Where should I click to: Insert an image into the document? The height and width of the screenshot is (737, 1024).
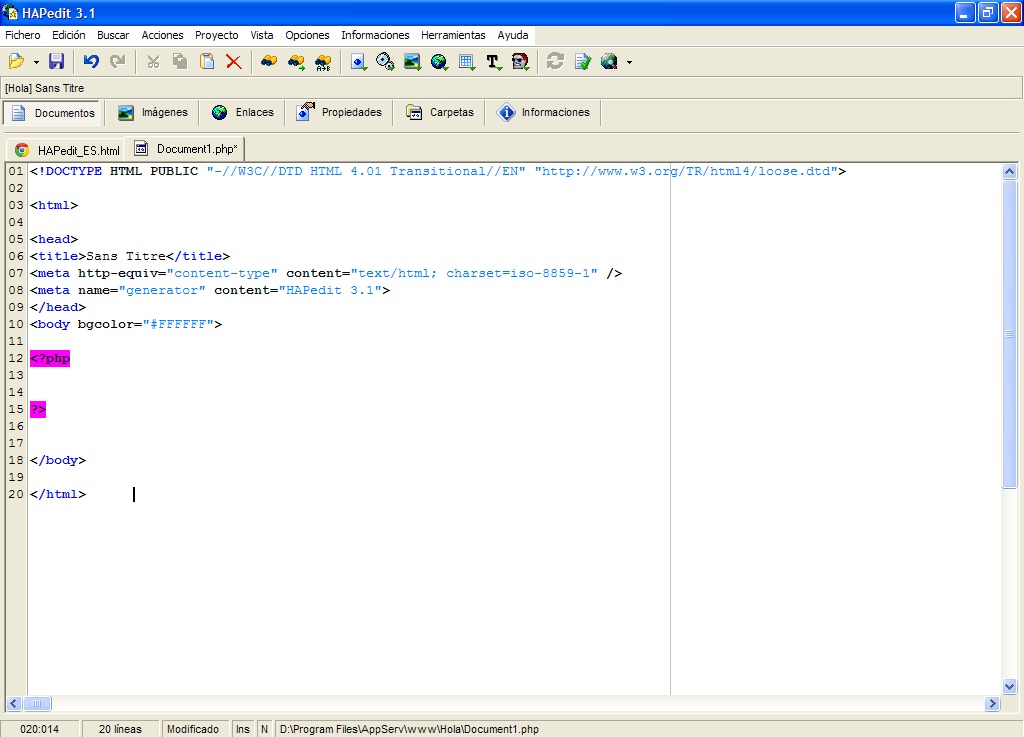pyautogui.click(x=412, y=61)
